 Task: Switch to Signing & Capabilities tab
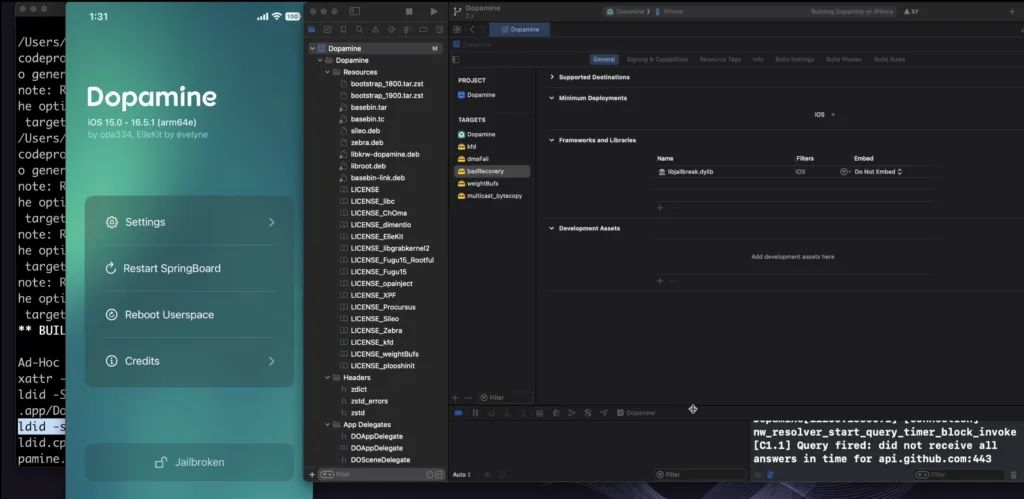coord(657,59)
